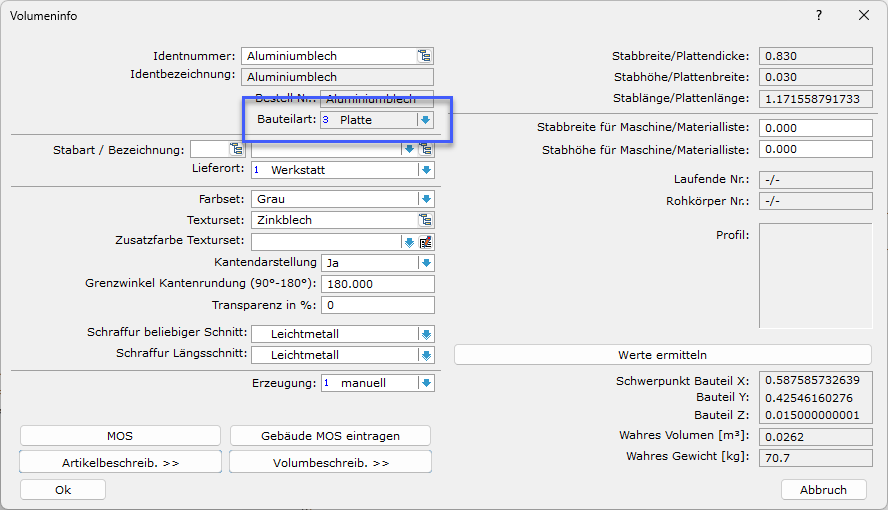
Task: Open Artikelbeschreib. >> section
Action: pos(120,463)
